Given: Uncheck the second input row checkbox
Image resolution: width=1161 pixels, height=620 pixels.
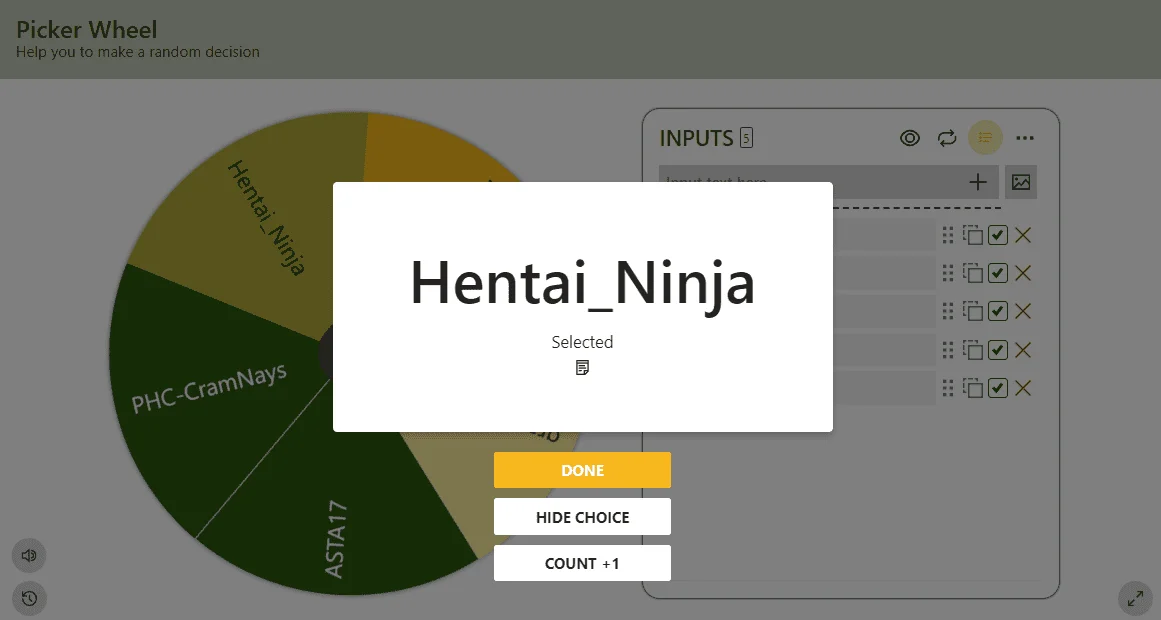Looking at the screenshot, I should pyautogui.click(x=998, y=273).
